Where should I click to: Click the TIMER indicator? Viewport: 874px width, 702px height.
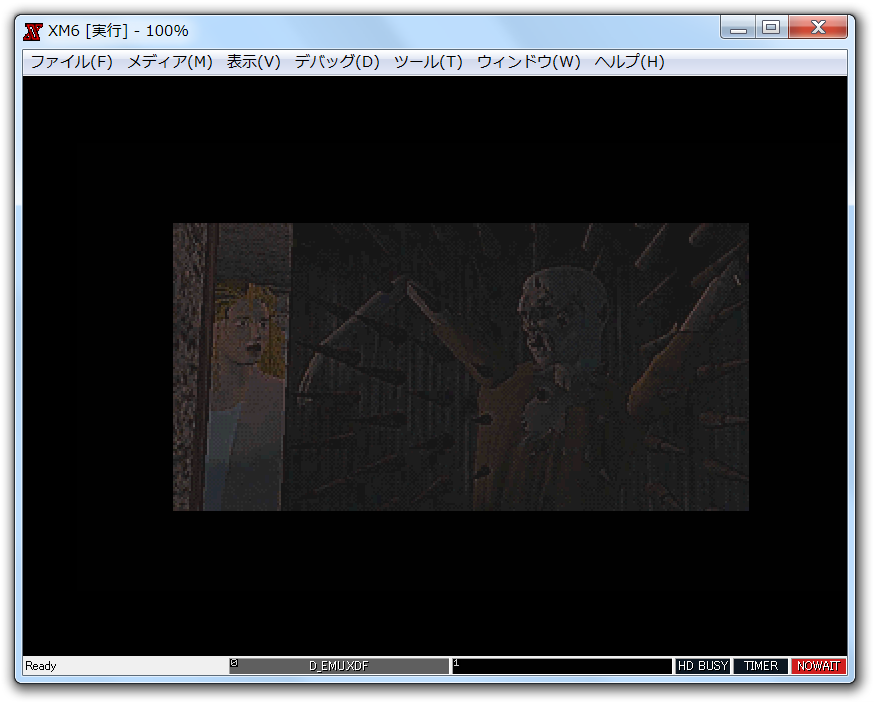pyautogui.click(x=760, y=666)
